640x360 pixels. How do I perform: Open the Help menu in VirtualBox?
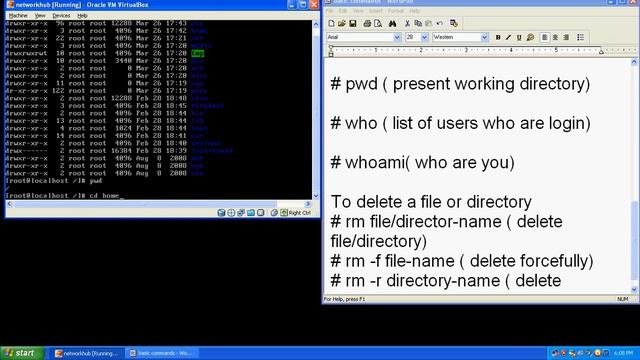82,16
